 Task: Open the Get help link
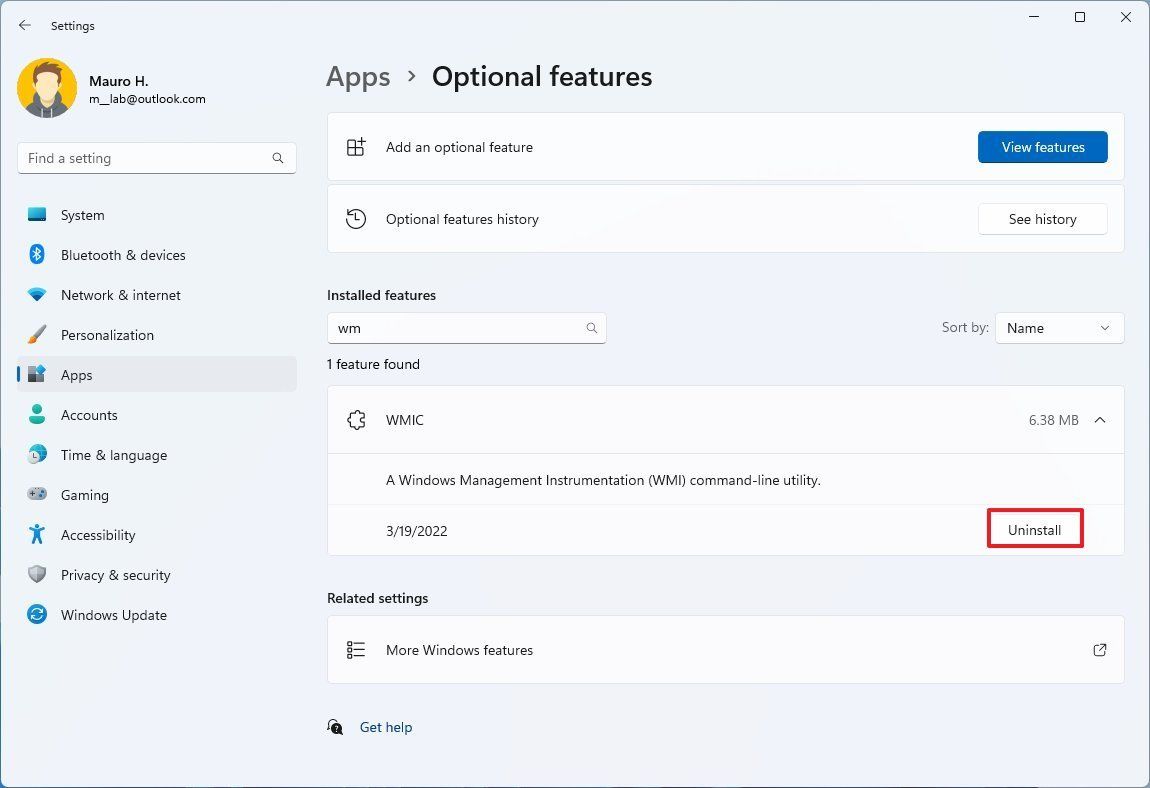point(386,727)
